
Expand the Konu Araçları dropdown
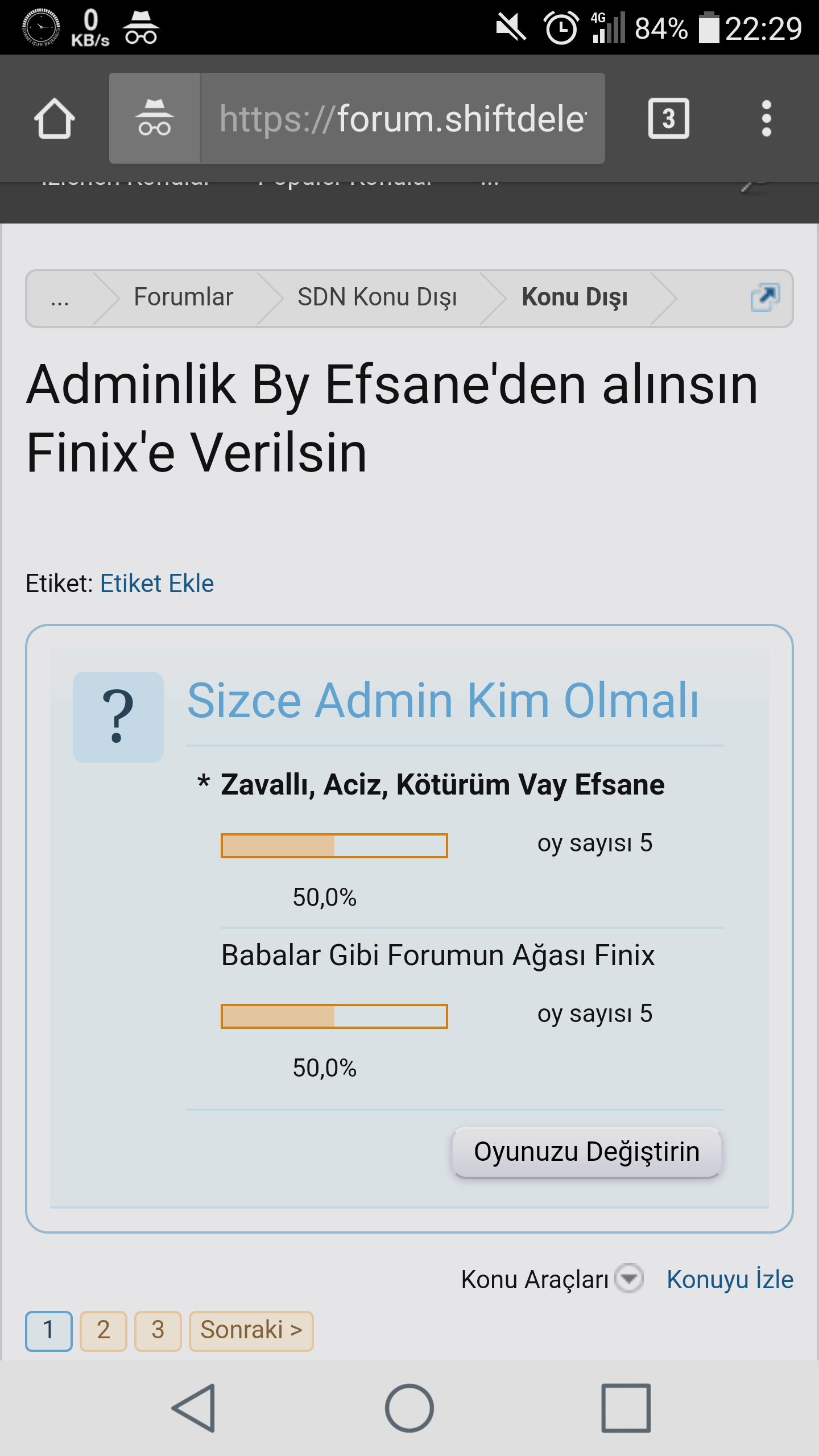point(630,1279)
